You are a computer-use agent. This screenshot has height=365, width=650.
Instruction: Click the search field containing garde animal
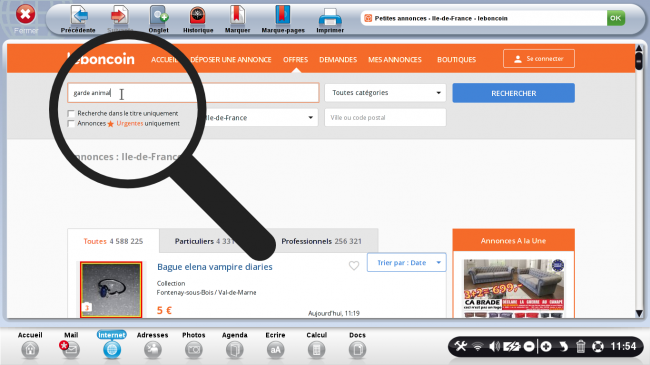[x=193, y=93]
